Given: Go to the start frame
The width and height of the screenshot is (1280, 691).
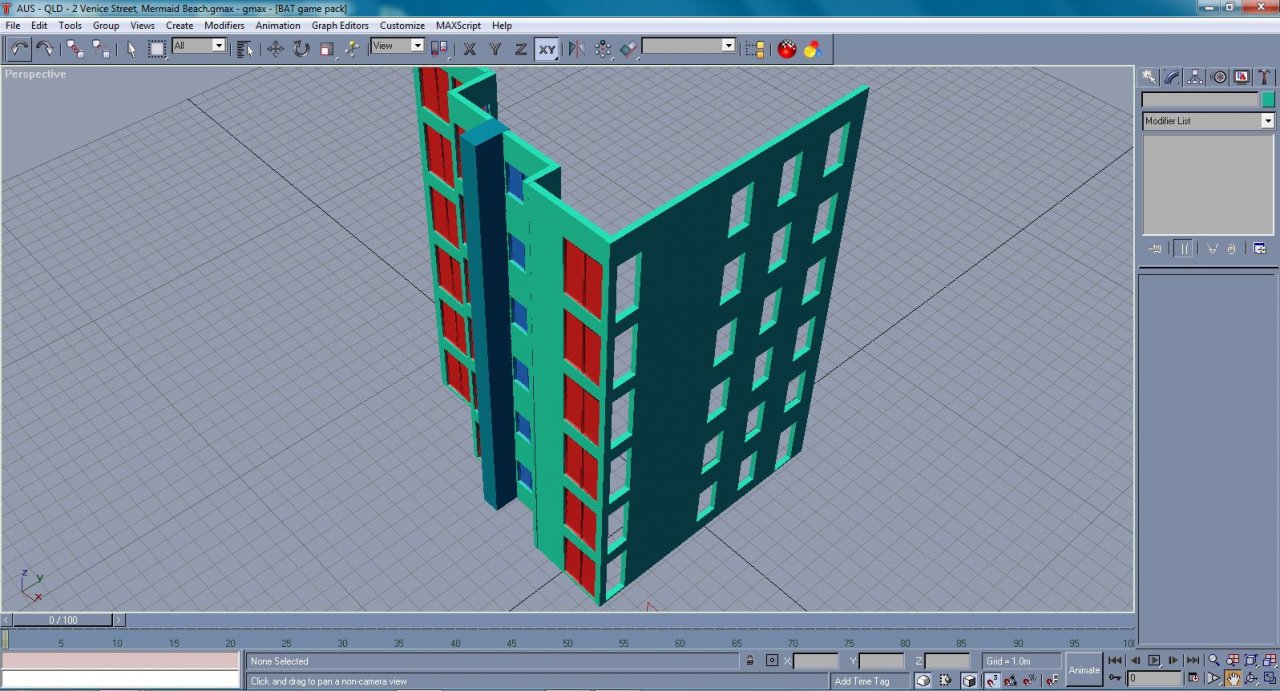Looking at the screenshot, I should coord(1116,661).
